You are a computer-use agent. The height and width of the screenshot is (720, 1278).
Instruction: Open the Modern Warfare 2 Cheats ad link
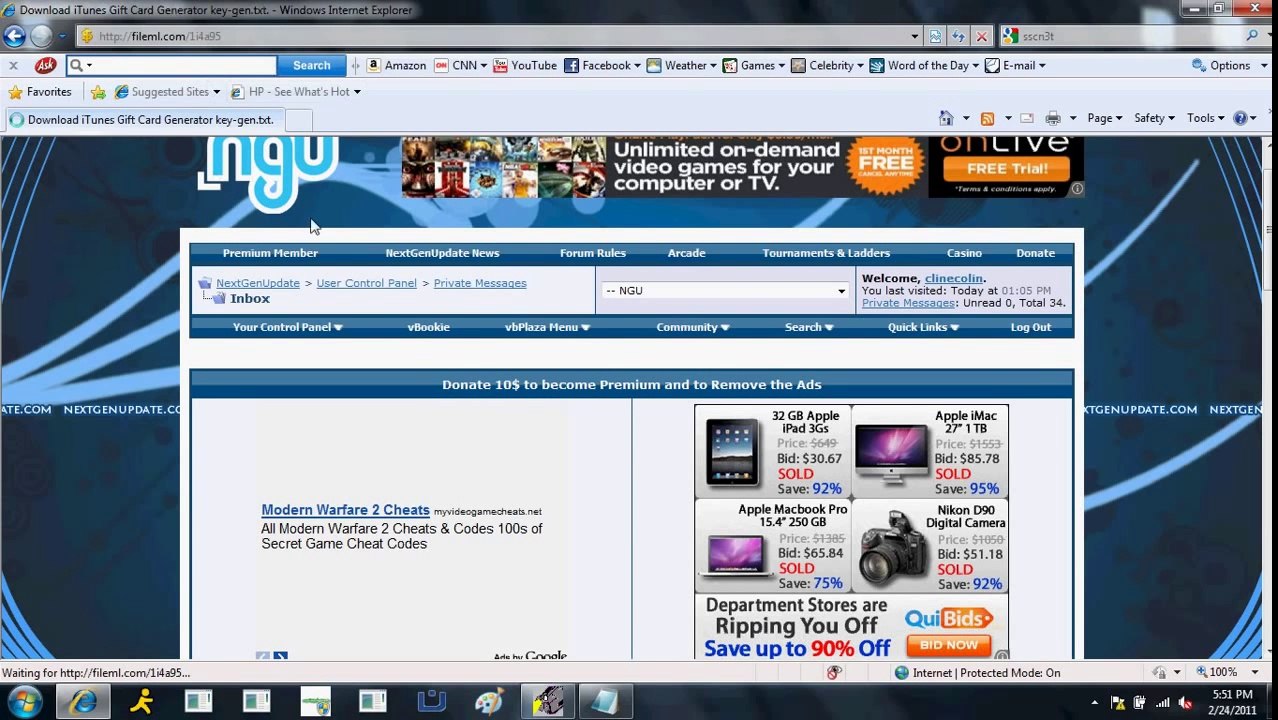pos(345,510)
